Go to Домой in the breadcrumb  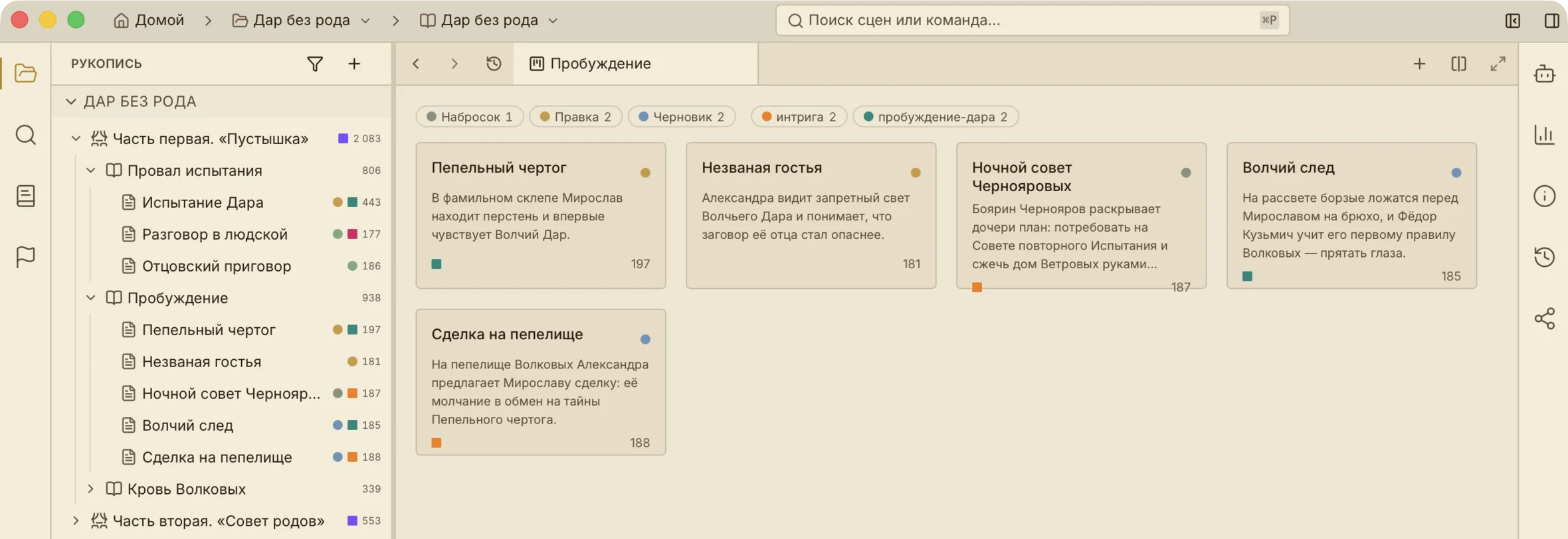click(x=149, y=21)
